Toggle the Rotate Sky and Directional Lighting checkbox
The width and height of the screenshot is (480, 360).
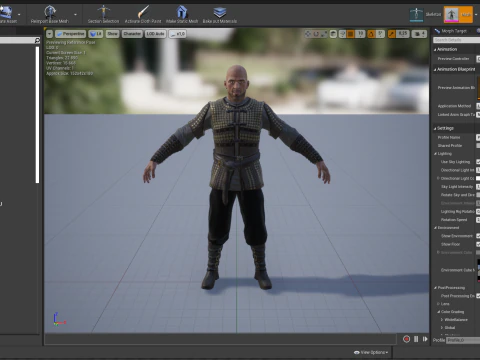pyautogui.click(x=478, y=195)
